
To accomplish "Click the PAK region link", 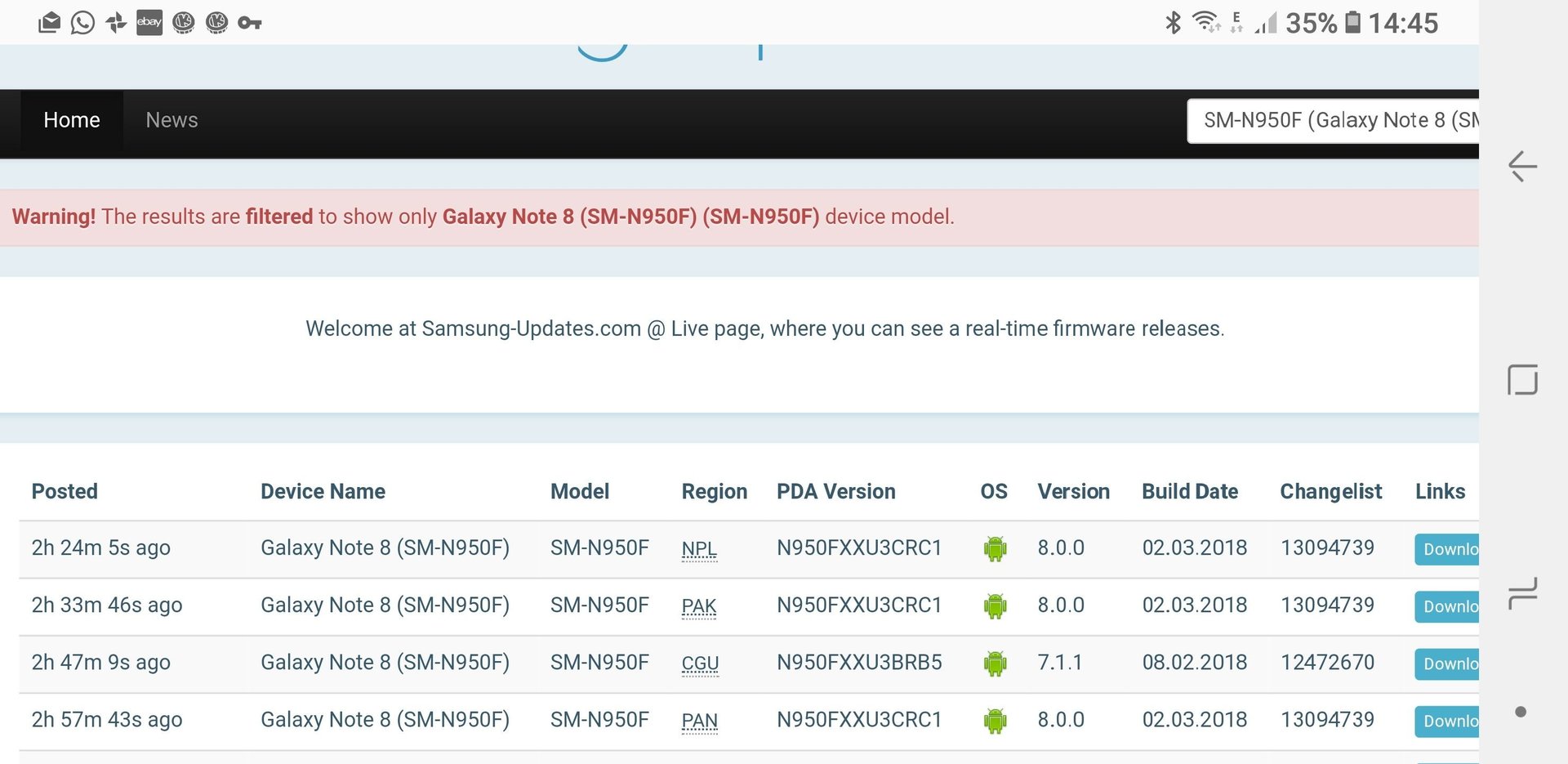I will [699, 606].
